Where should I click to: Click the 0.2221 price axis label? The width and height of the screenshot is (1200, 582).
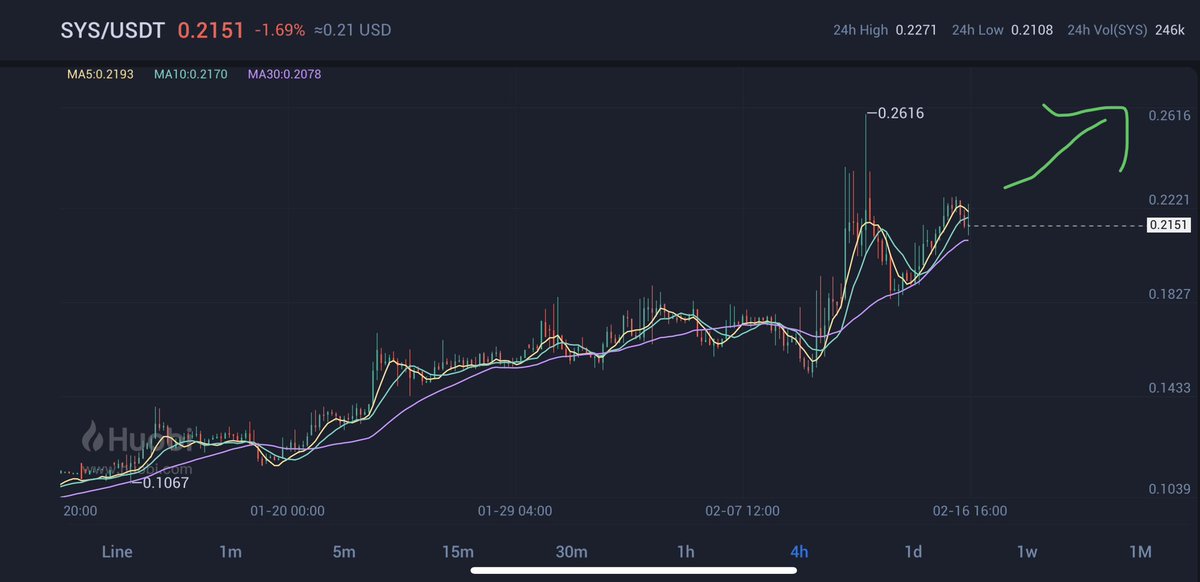(1168, 201)
